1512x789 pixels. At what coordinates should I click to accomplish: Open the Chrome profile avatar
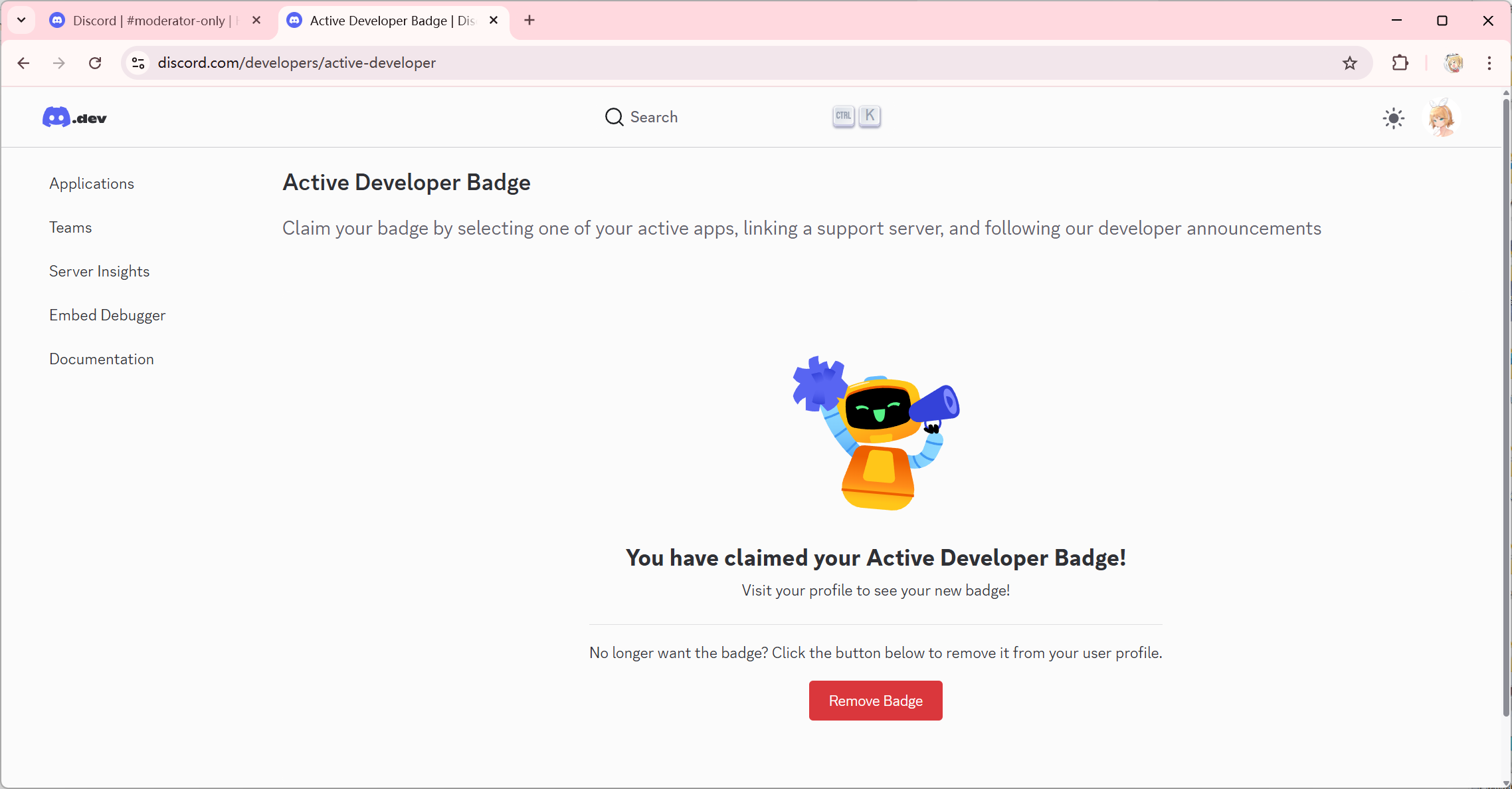[x=1453, y=63]
